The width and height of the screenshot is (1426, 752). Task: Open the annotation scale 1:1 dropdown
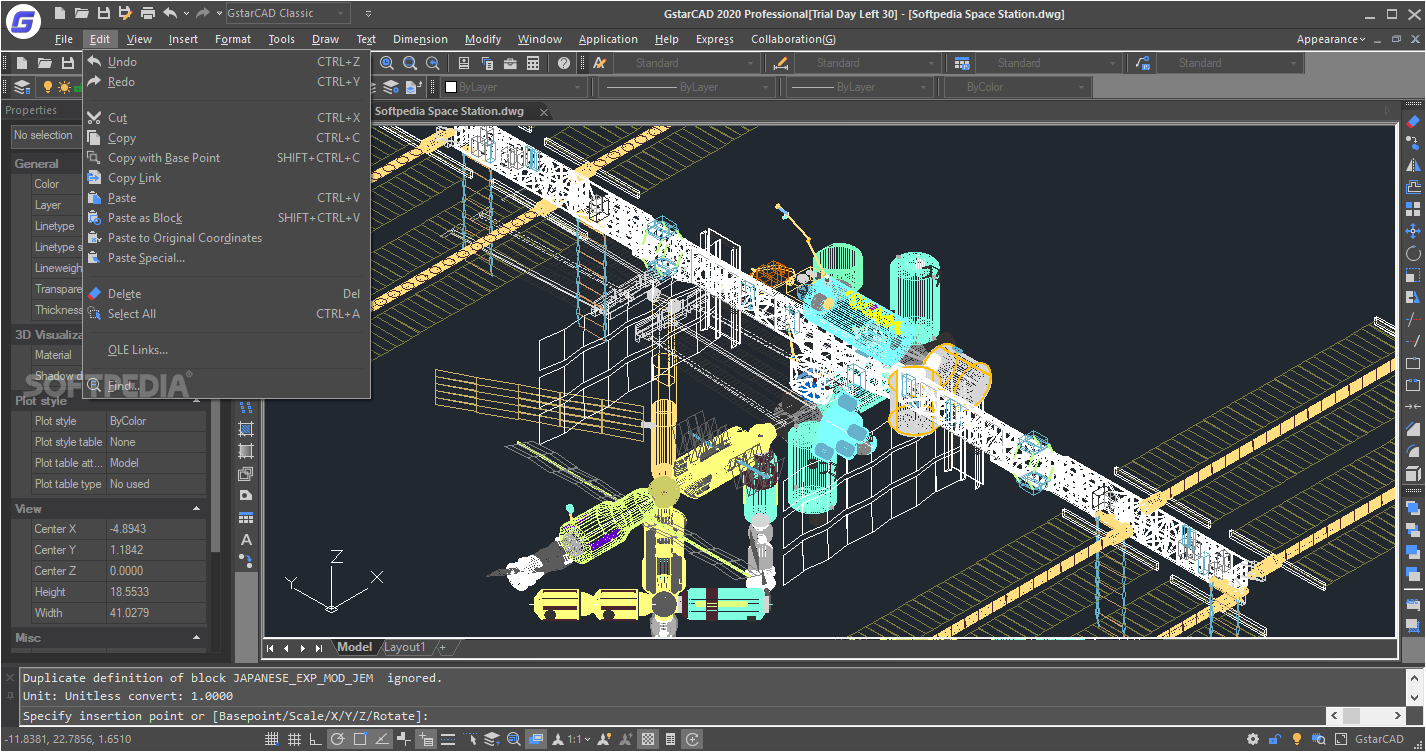[580, 740]
